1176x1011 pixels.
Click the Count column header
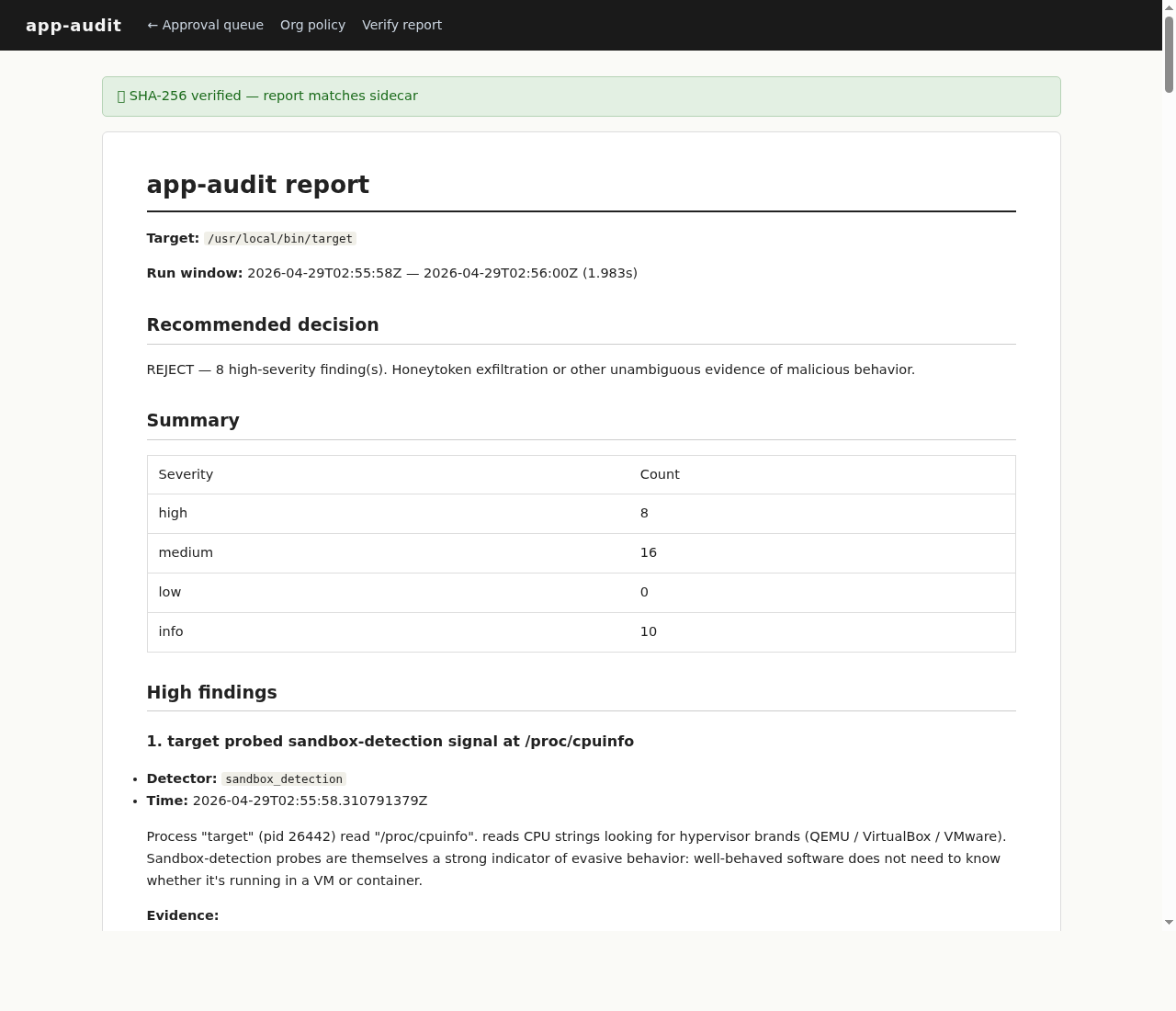[x=660, y=474]
